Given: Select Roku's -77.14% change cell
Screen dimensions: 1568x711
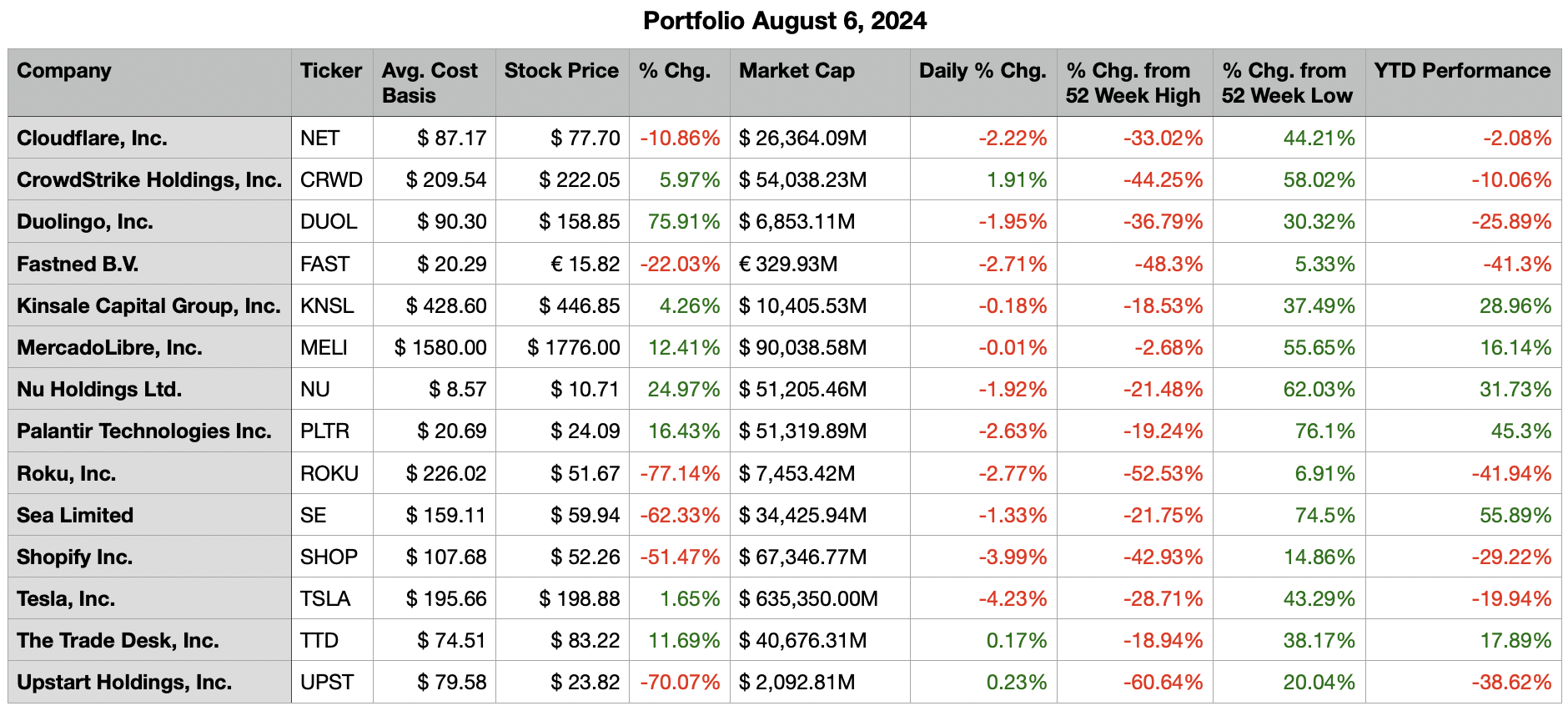Looking at the screenshot, I should (680, 474).
